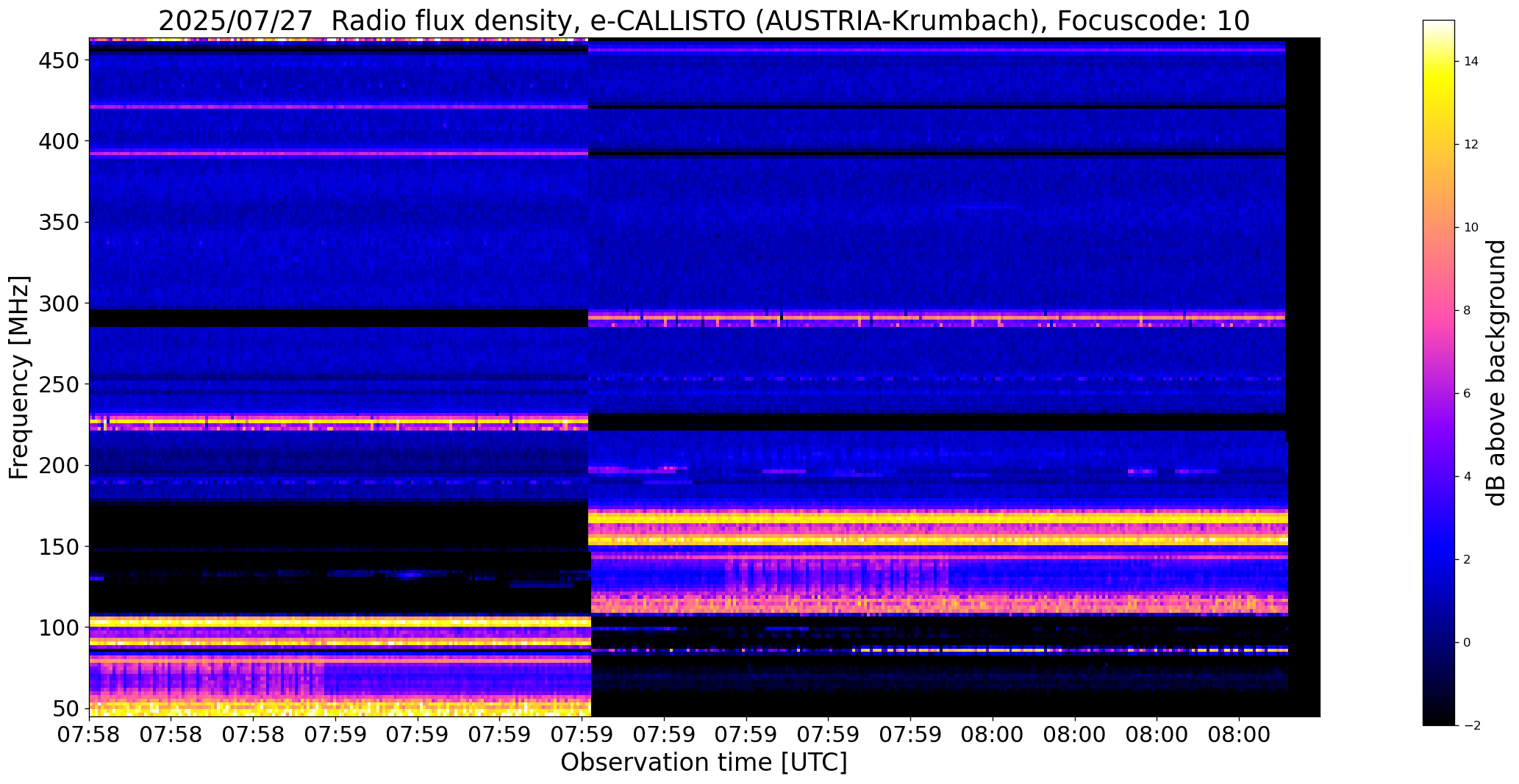Click the 'Observation time [UTC]' x-axis label
Screen dimensions: 1519x784
point(704,763)
